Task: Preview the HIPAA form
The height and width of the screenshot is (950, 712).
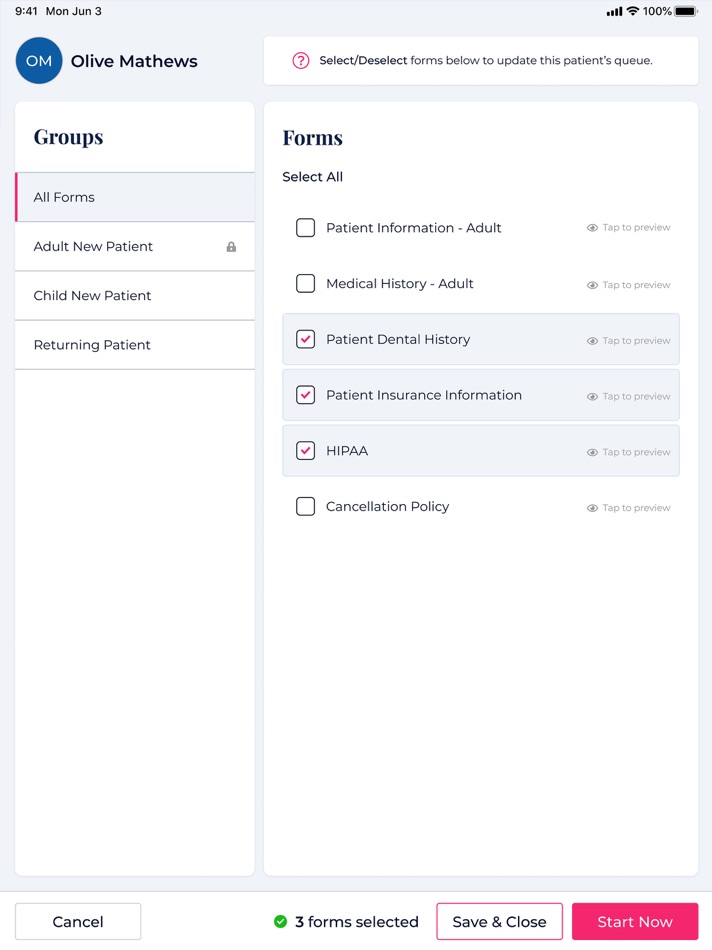Action: [x=628, y=451]
